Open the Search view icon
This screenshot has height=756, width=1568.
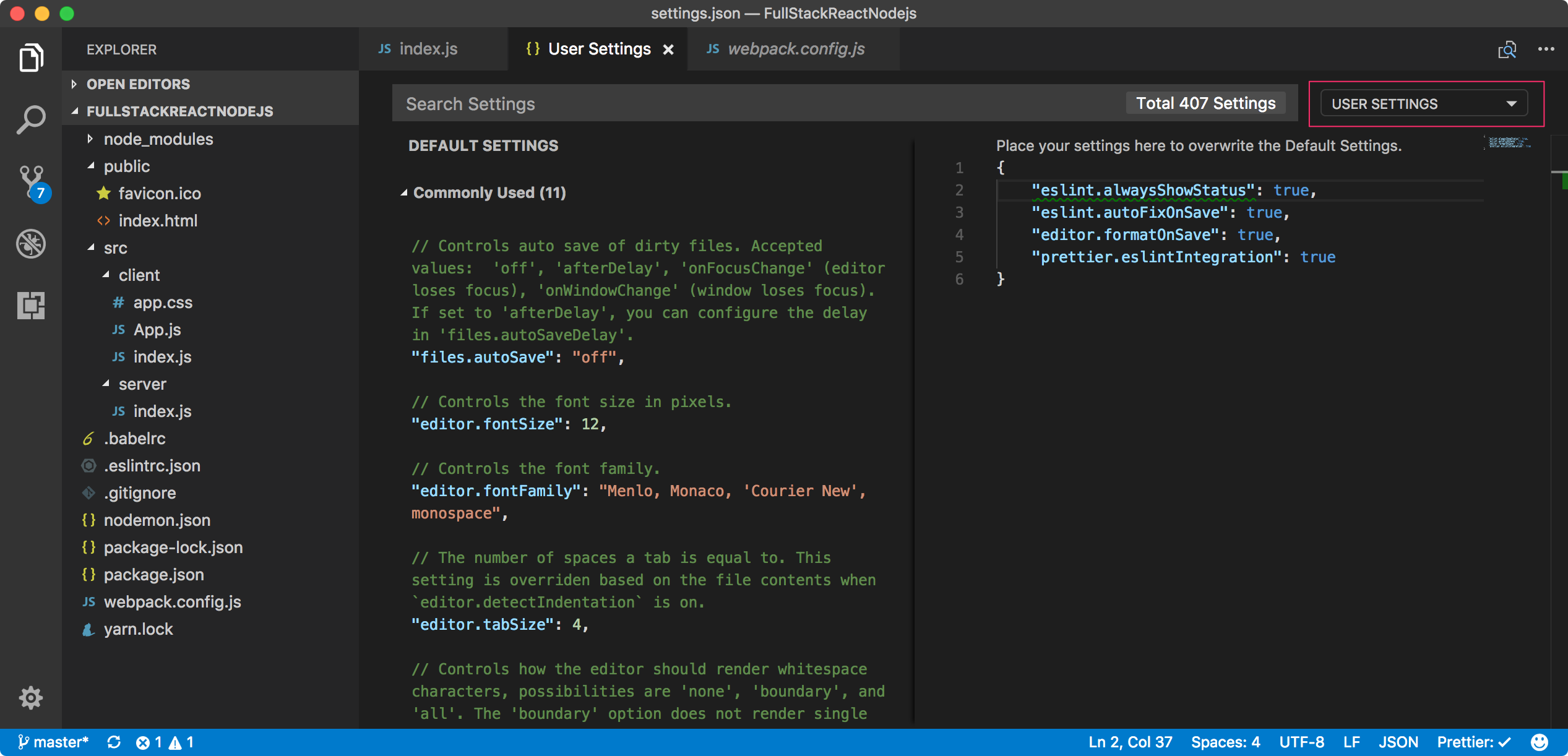click(x=31, y=119)
